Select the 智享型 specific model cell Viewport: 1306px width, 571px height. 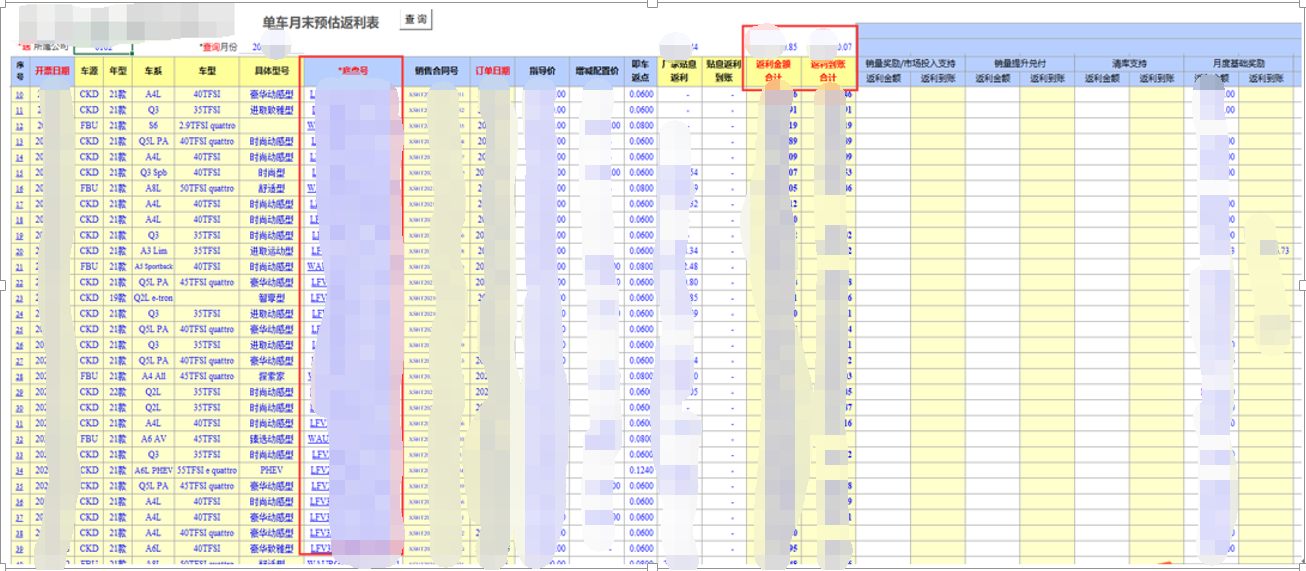point(270,298)
